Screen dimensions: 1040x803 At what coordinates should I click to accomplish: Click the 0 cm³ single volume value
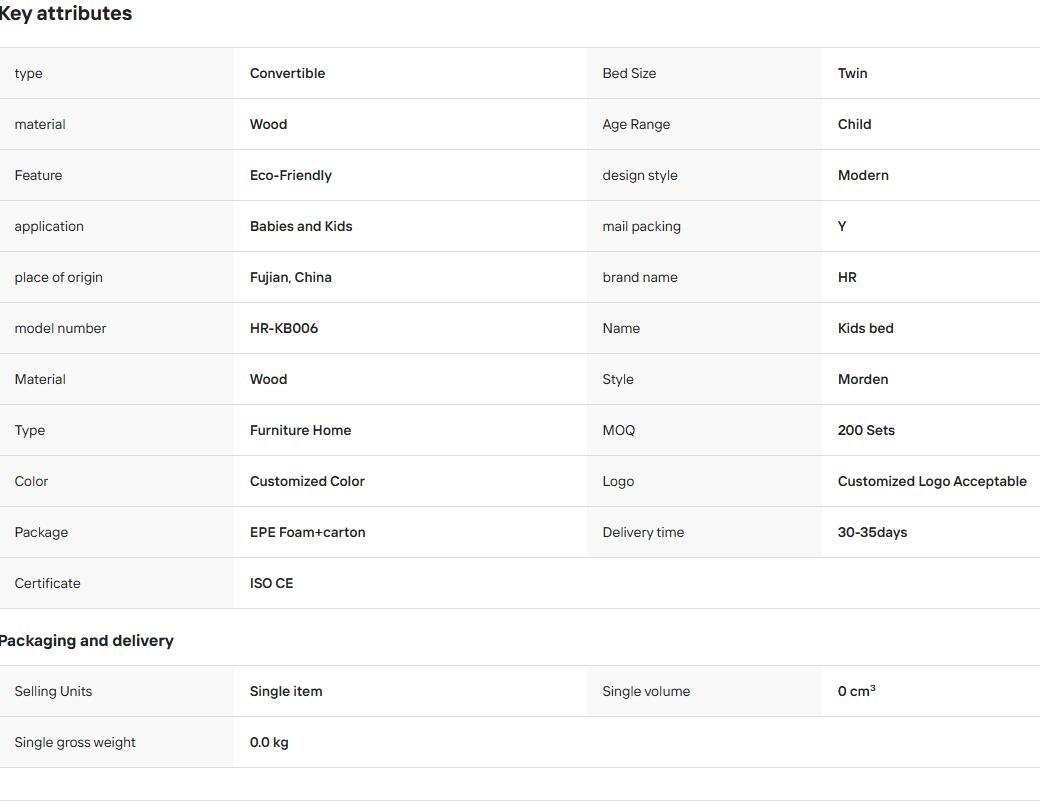pyautogui.click(x=856, y=691)
